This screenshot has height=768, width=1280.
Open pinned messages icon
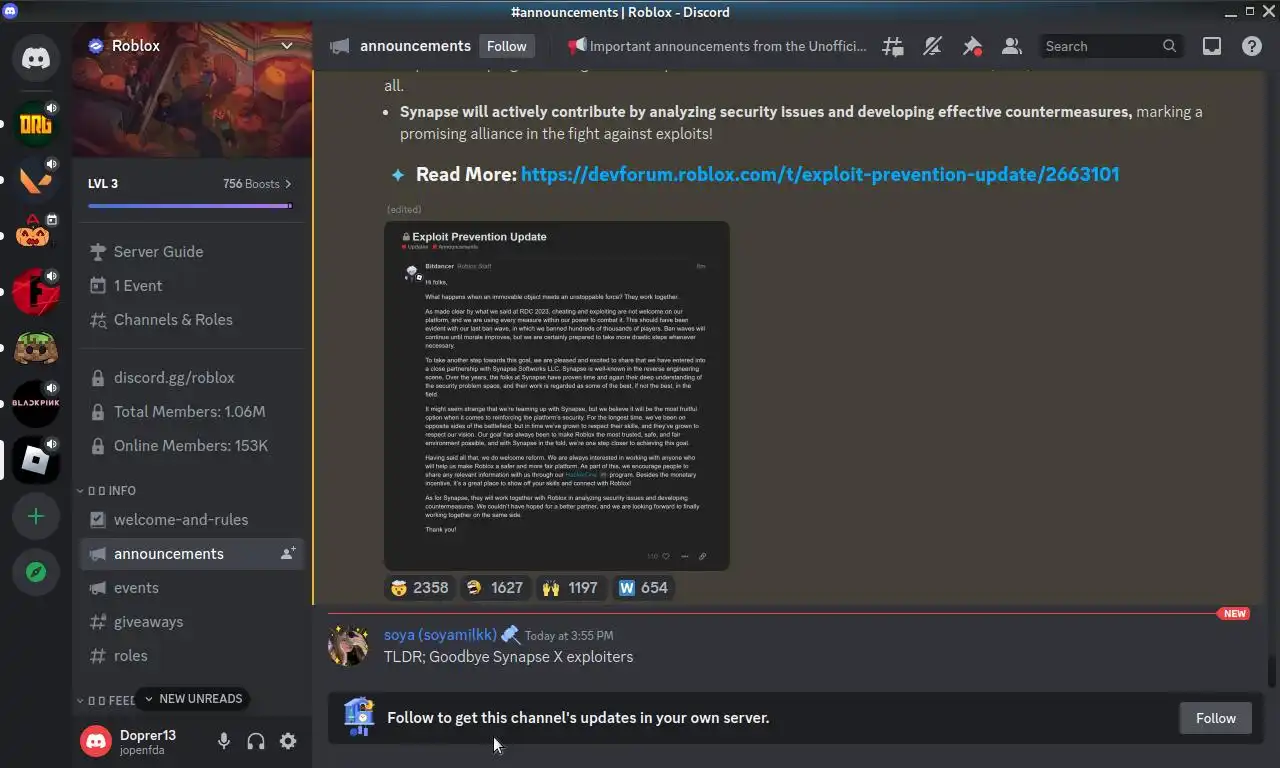(972, 46)
